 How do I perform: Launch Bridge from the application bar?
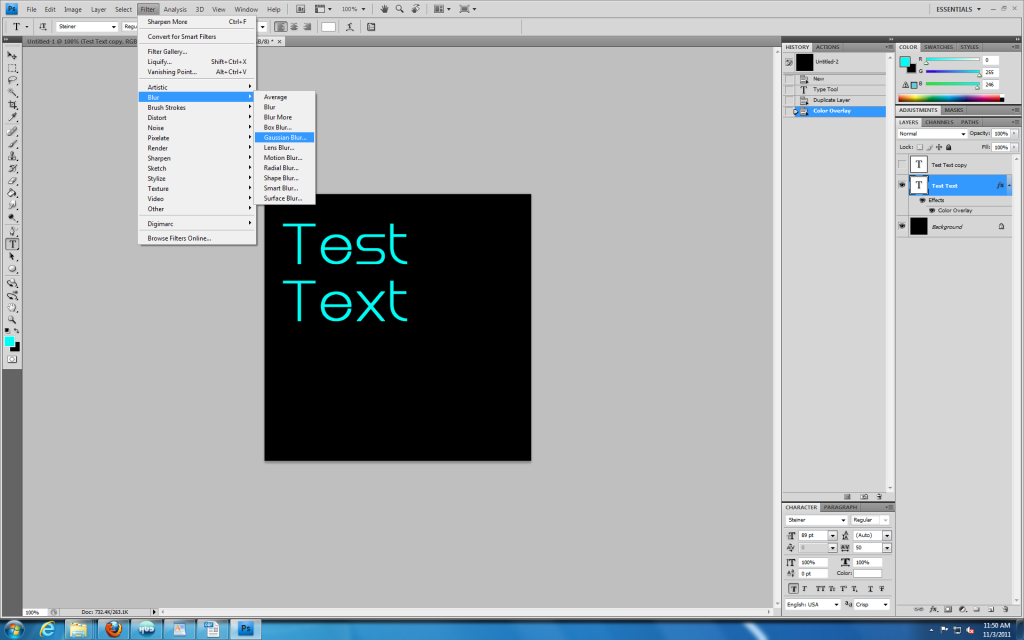tap(300, 9)
